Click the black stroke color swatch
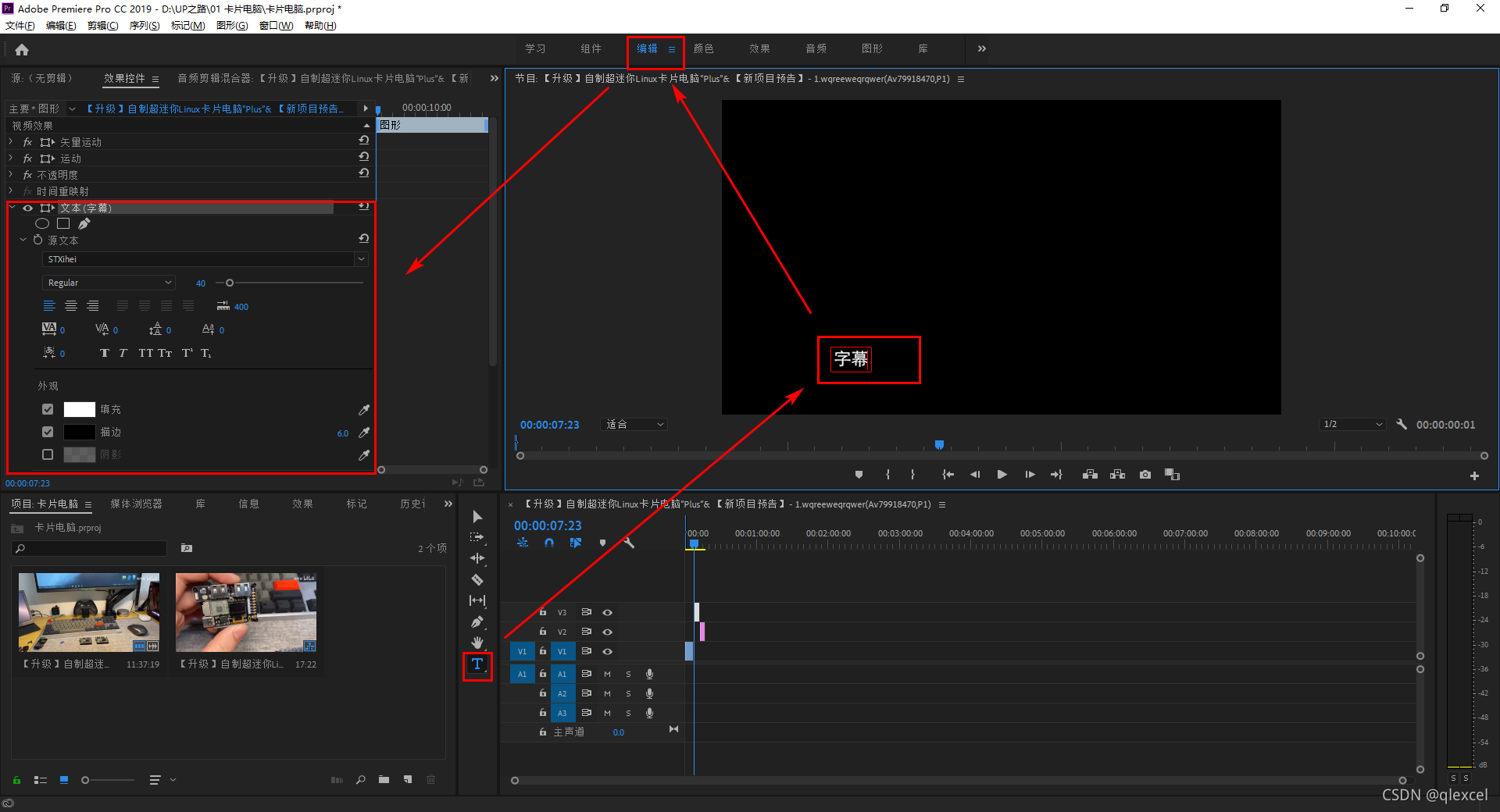The height and width of the screenshot is (812, 1500). pyautogui.click(x=79, y=432)
